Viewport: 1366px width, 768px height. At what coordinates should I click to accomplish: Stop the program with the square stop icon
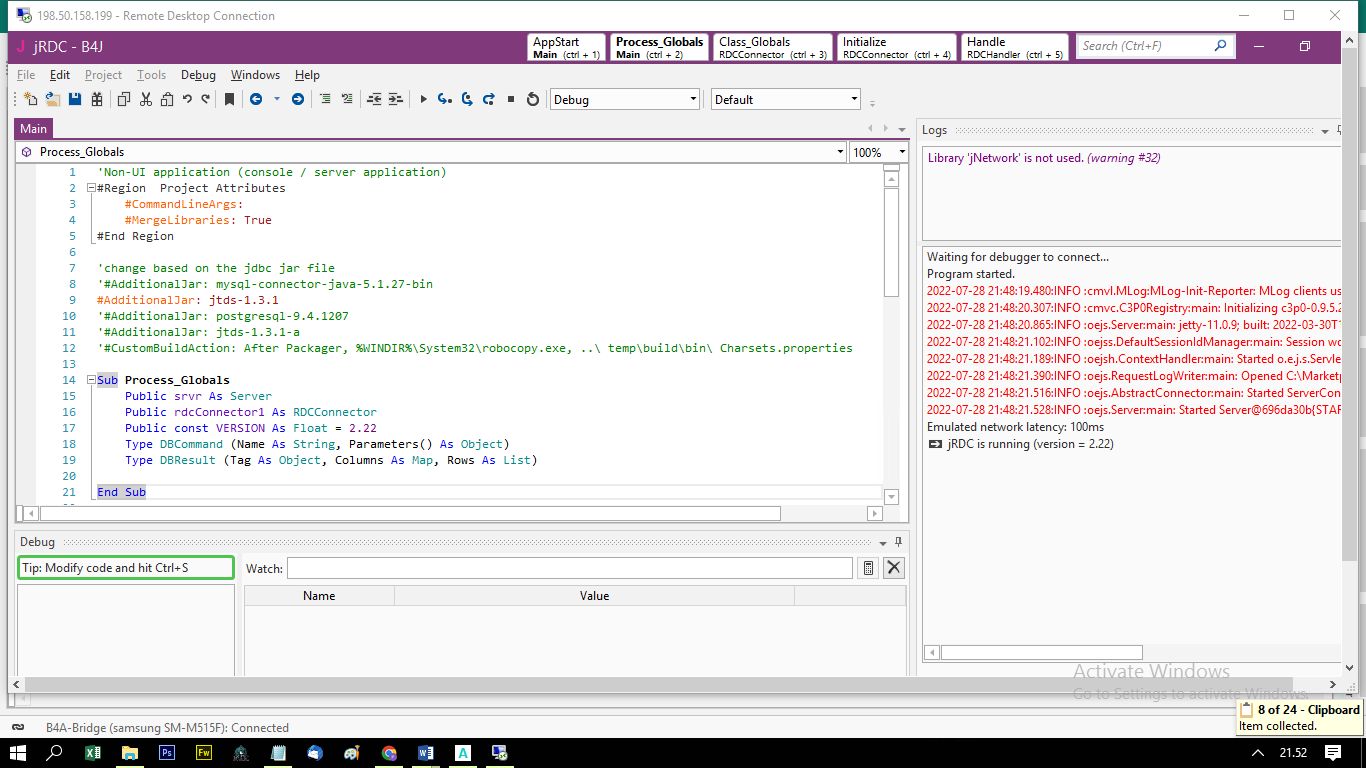511,99
